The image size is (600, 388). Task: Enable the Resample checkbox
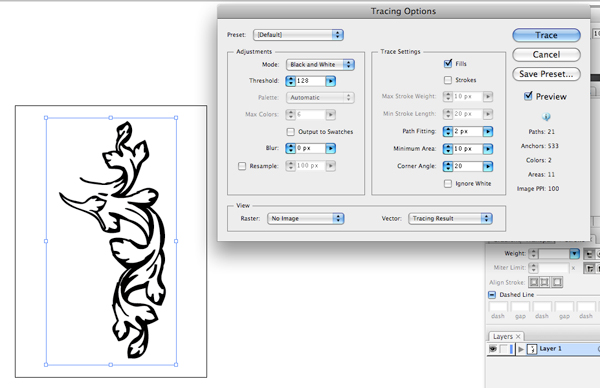(x=242, y=166)
